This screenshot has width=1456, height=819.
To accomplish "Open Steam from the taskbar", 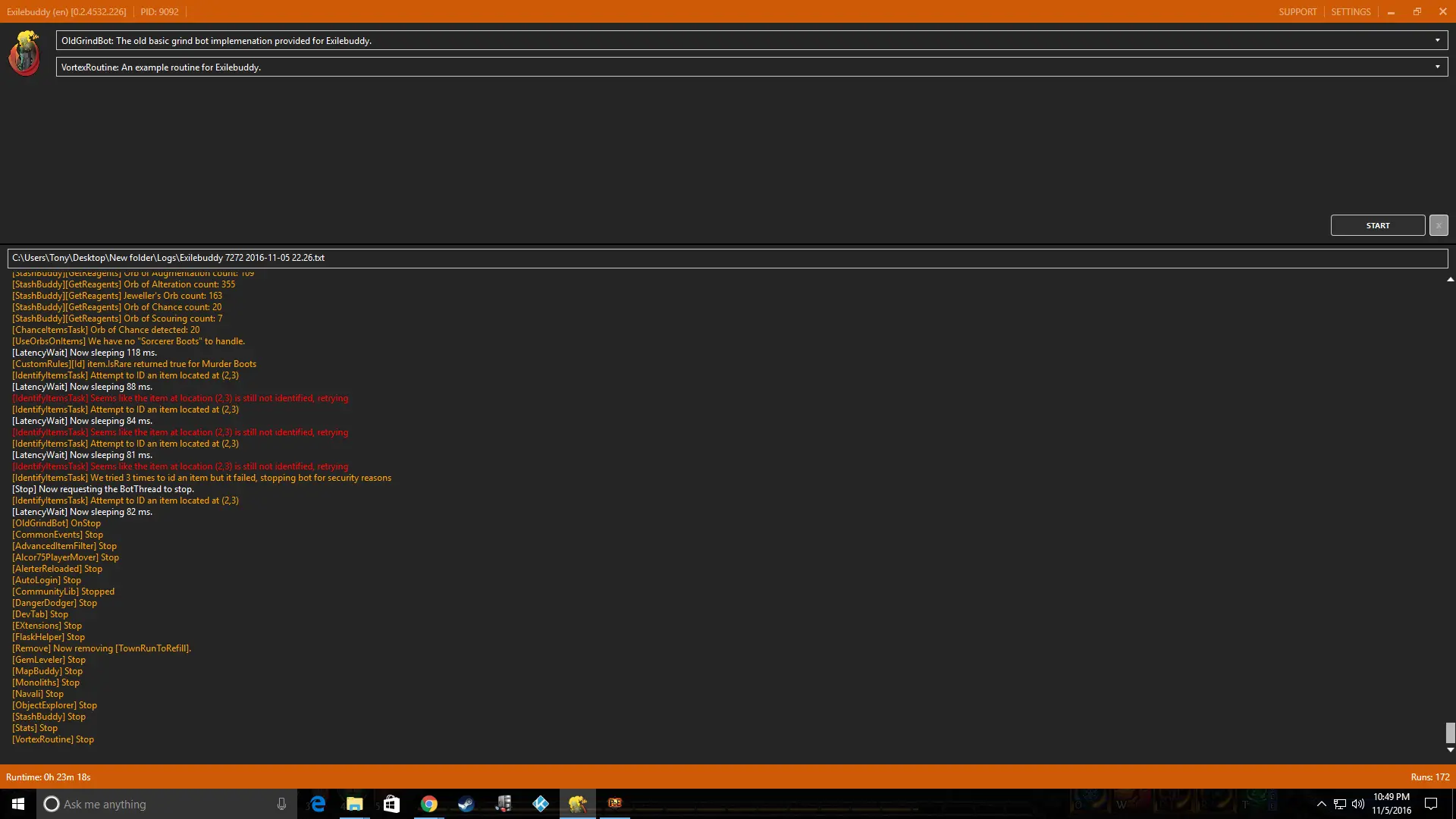I will tap(466, 804).
